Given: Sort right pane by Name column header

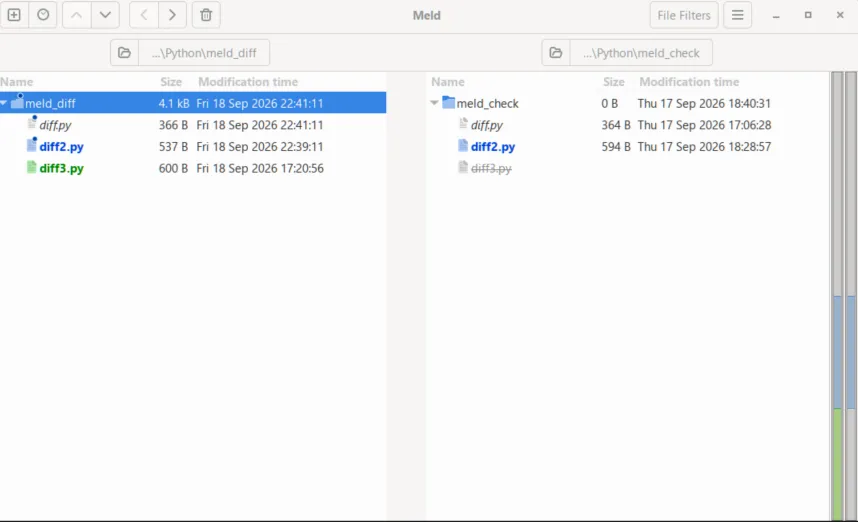Looking at the screenshot, I should [448, 82].
